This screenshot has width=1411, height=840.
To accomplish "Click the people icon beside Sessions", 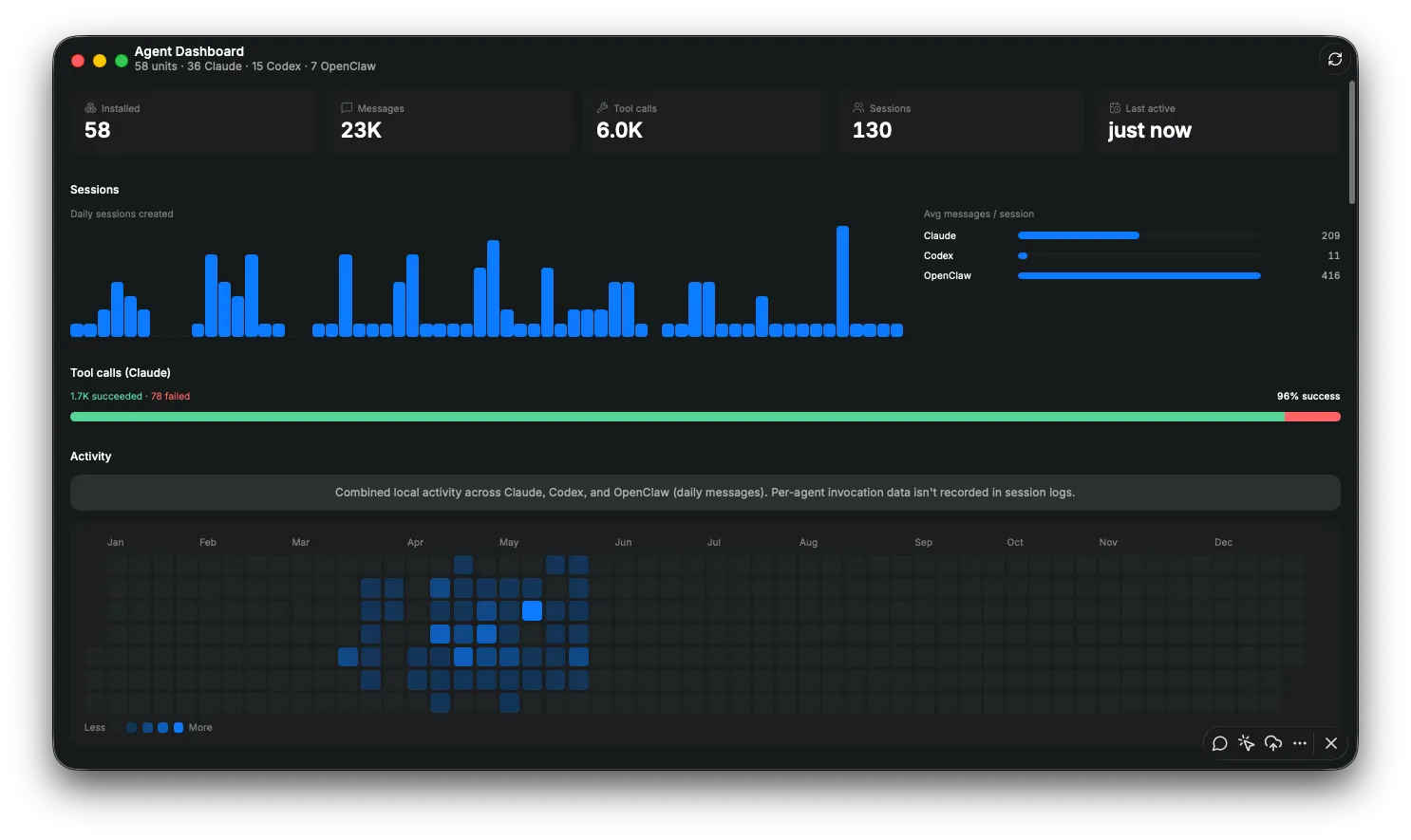I will pos(858,108).
